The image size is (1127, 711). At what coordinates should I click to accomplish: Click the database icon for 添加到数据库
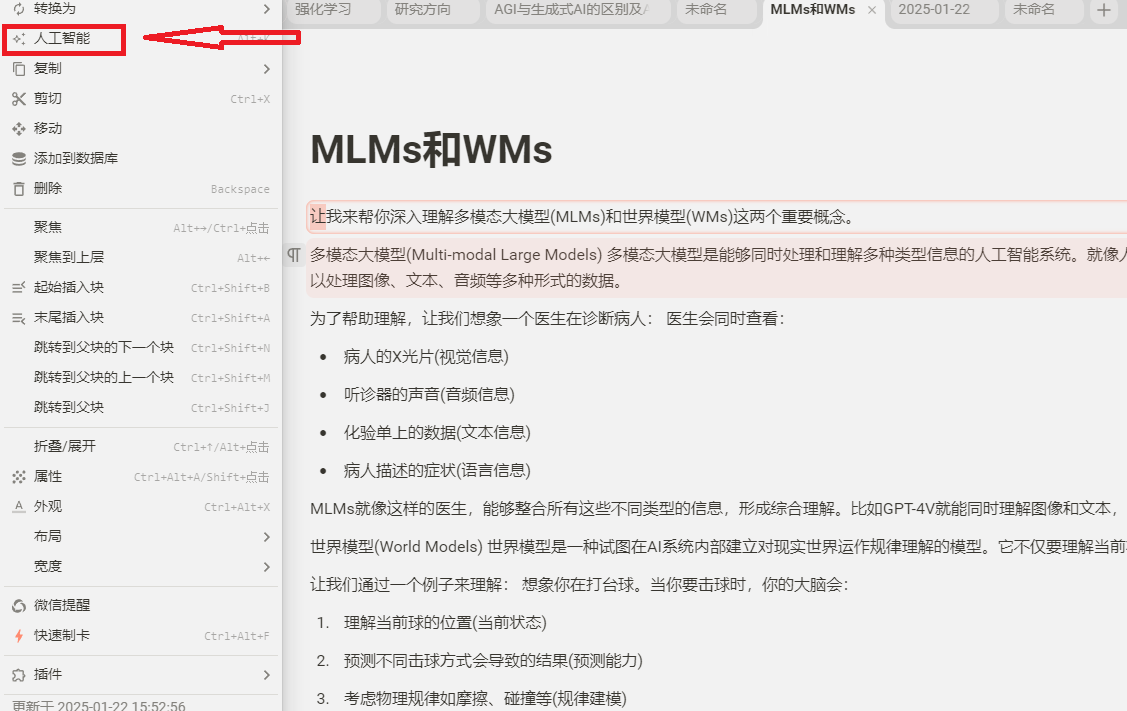click(18, 159)
